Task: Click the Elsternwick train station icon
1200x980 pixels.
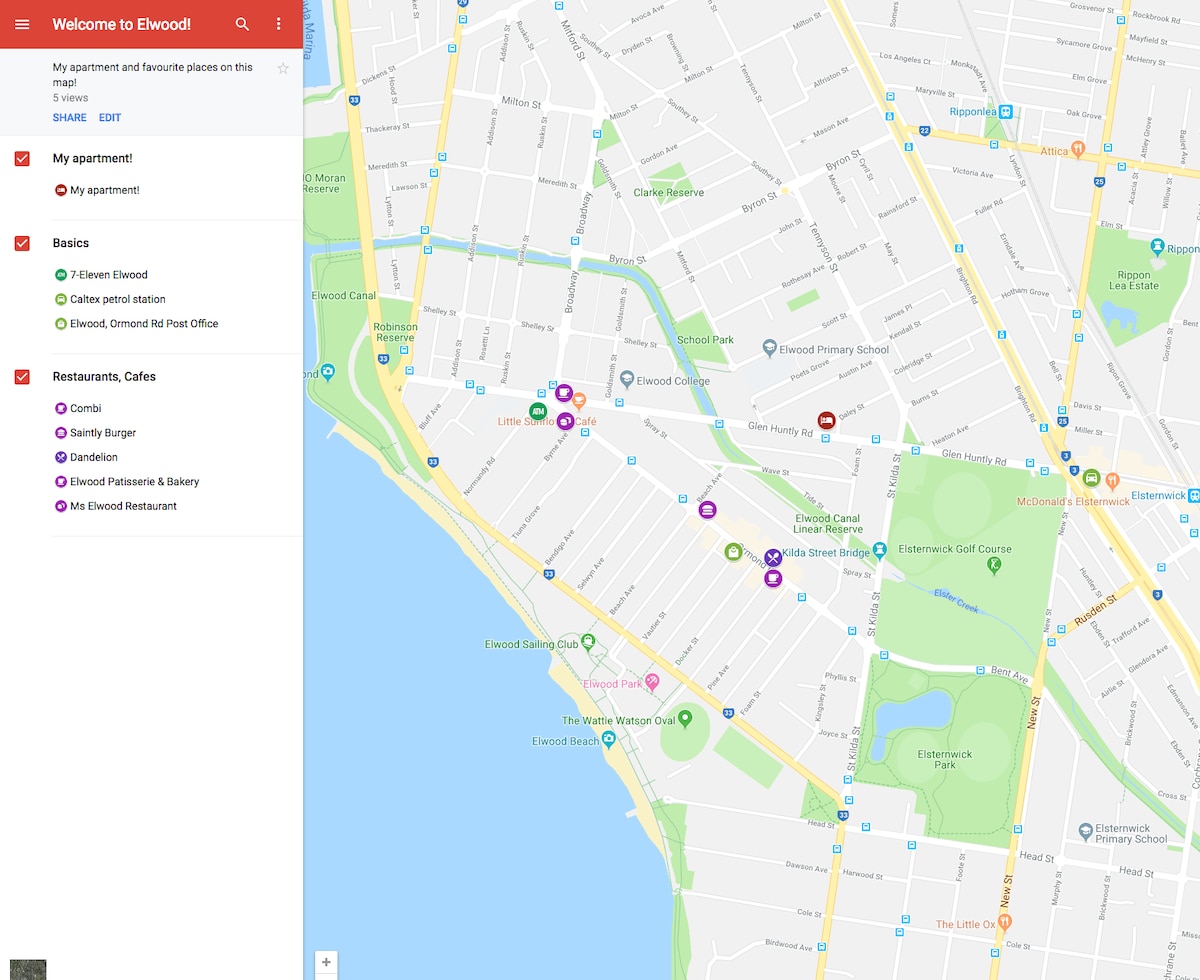Action: 1194,495
